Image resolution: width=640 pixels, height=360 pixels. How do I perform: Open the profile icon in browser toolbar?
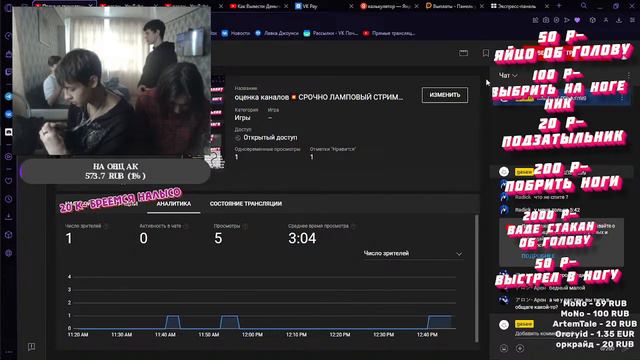[x=606, y=20]
